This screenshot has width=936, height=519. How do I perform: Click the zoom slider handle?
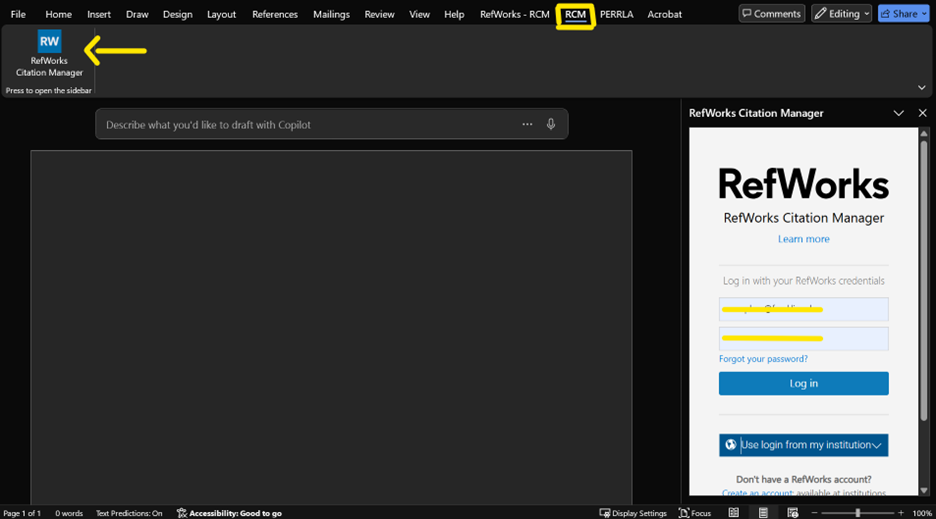tap(858, 513)
